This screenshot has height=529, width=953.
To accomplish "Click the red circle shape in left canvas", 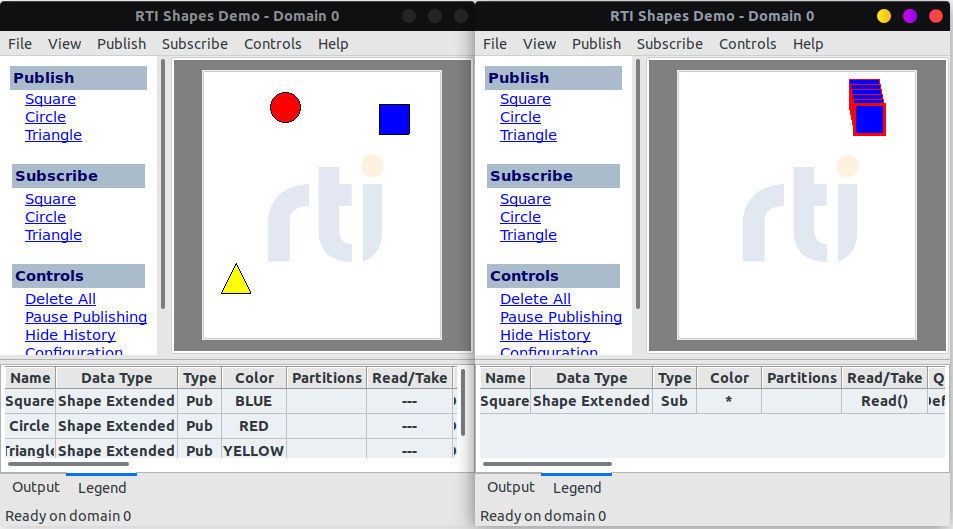I will click(285, 108).
